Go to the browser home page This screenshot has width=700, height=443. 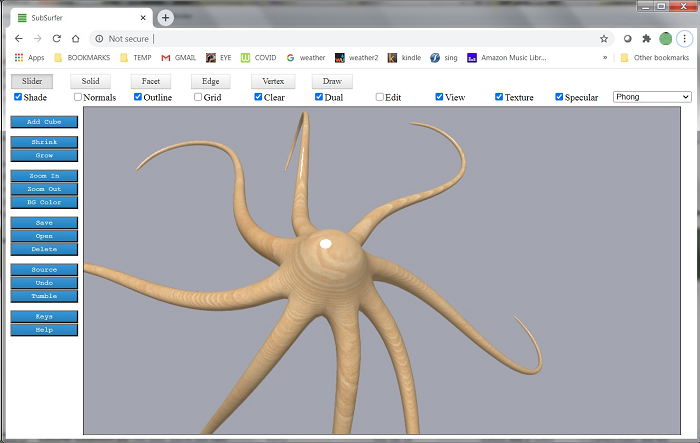click(x=75, y=38)
